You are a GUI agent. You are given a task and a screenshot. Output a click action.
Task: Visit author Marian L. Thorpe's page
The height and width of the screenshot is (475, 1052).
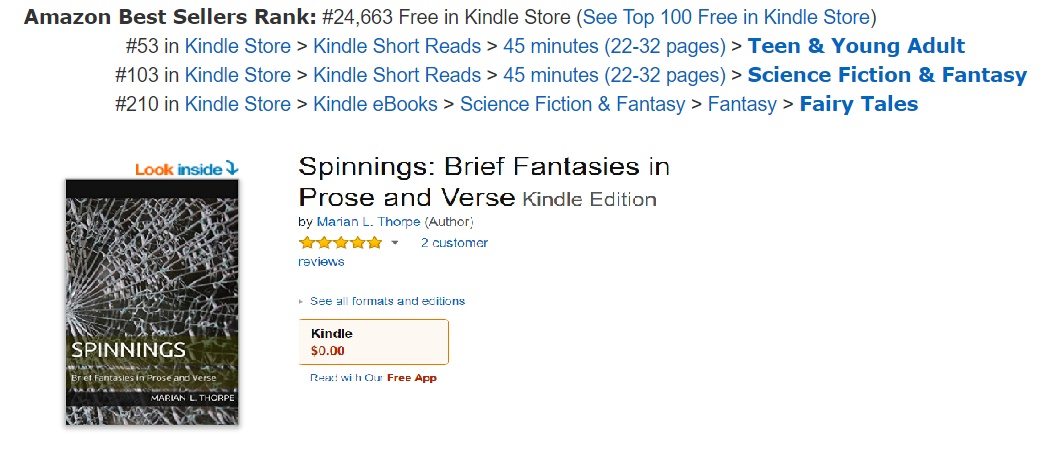click(368, 221)
